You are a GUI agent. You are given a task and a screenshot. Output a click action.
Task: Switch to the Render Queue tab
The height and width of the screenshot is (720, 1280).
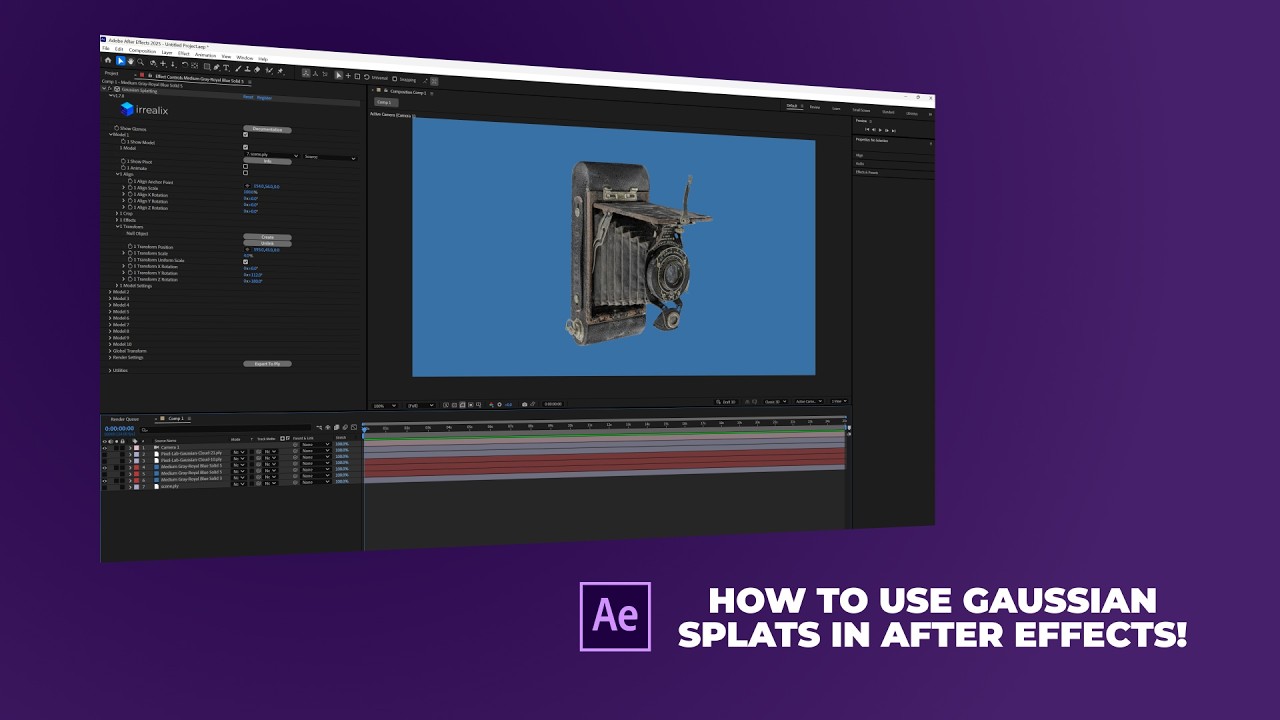tap(125, 419)
